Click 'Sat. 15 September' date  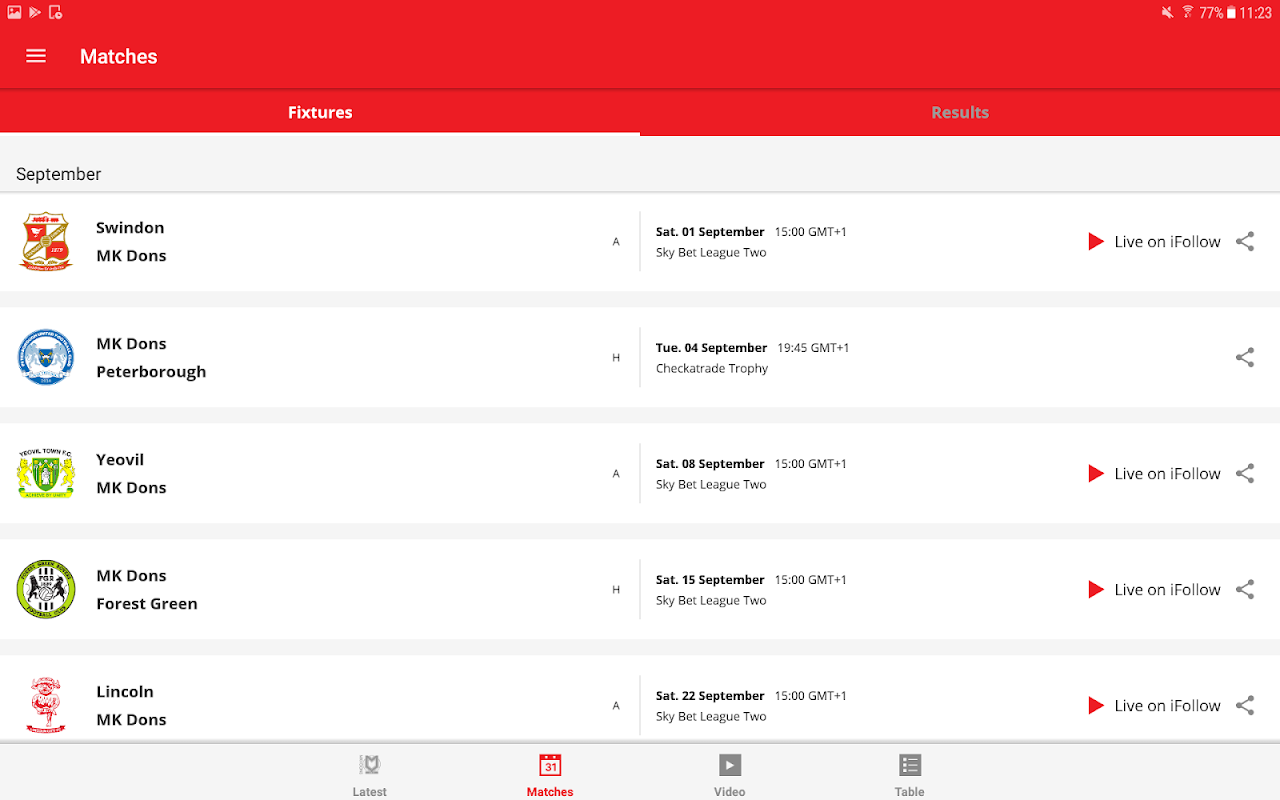point(710,580)
